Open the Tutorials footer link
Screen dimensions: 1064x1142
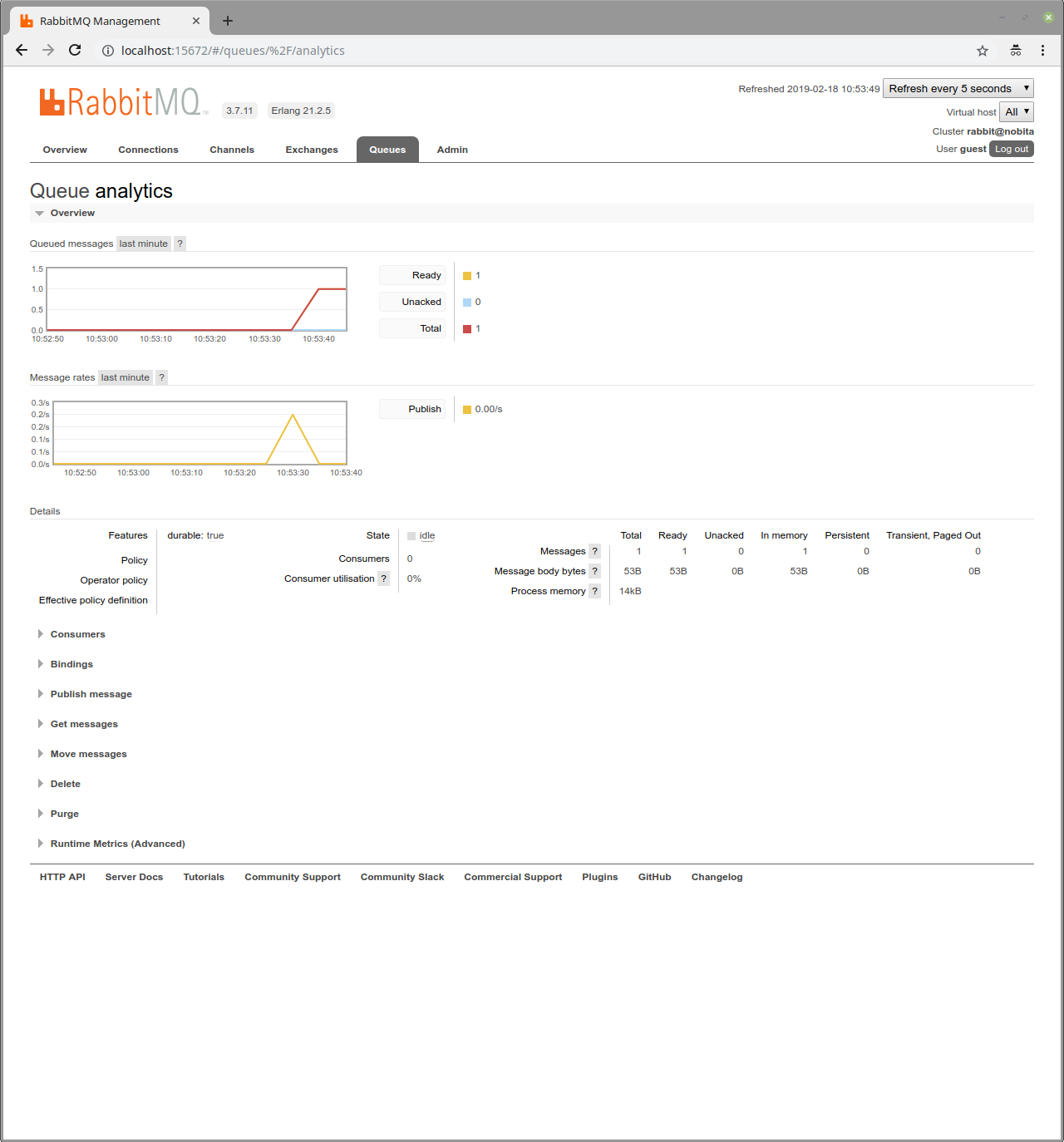[x=204, y=877]
